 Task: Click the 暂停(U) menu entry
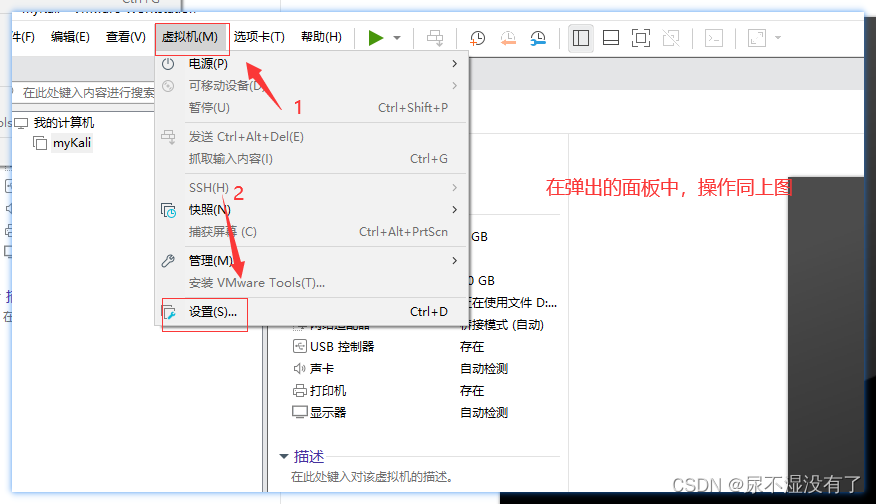tap(312, 108)
